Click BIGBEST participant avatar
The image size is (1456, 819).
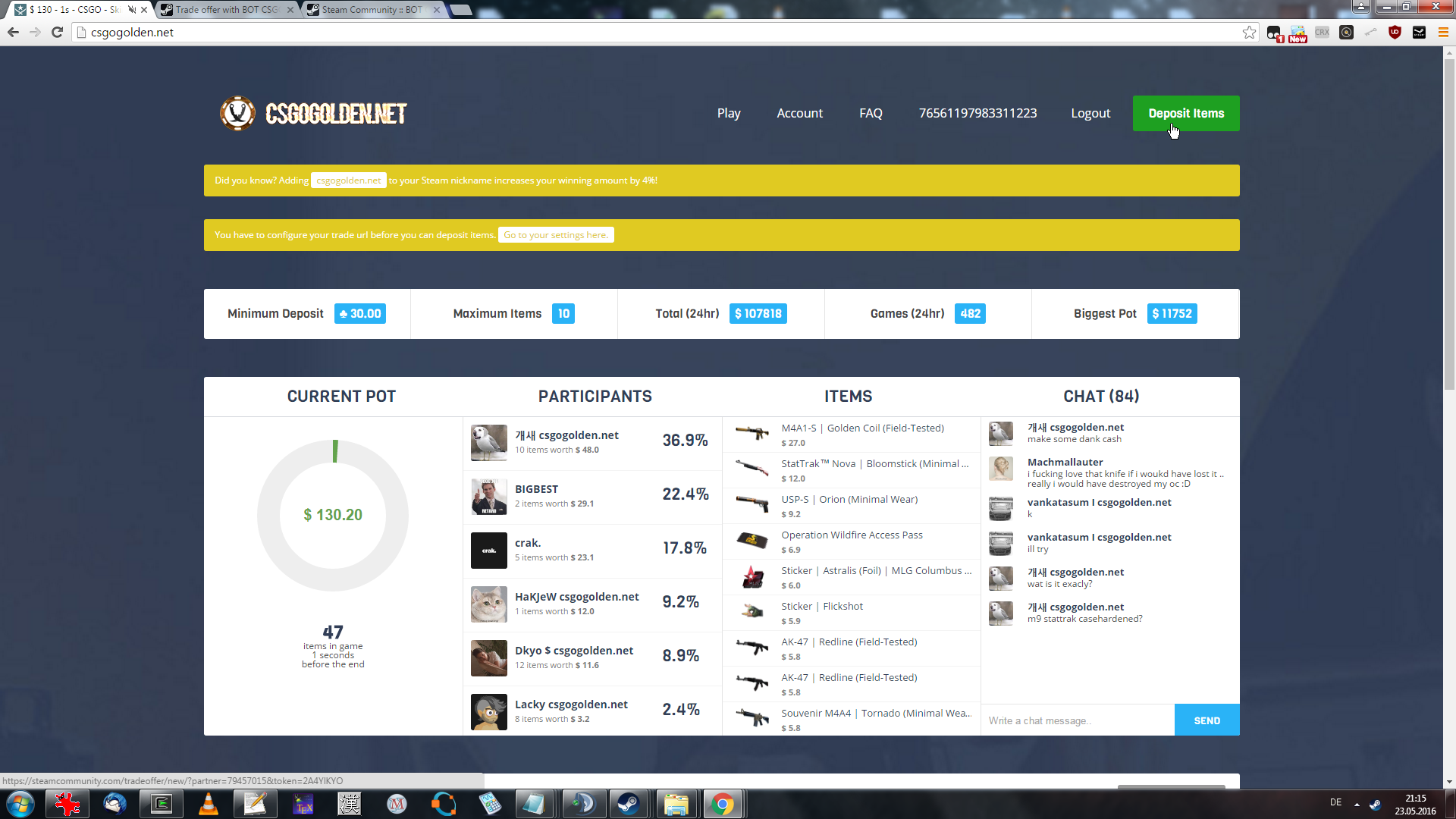coord(488,497)
